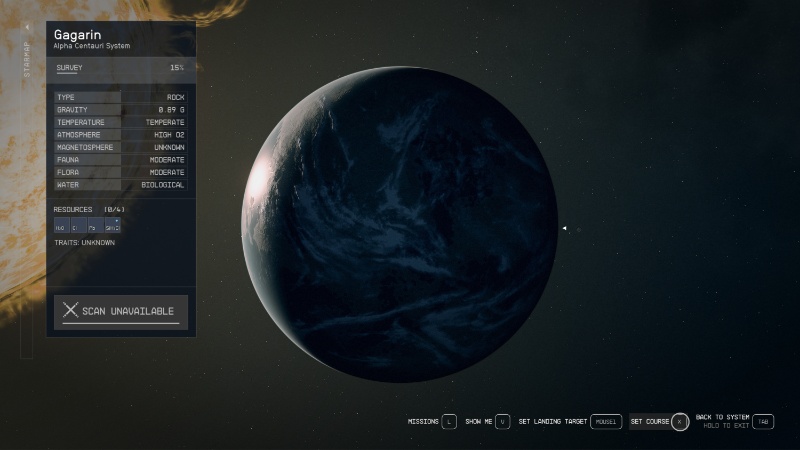Image resolution: width=800 pixels, height=450 pixels.
Task: Click the small moon marker right of planet
Action: point(565,229)
